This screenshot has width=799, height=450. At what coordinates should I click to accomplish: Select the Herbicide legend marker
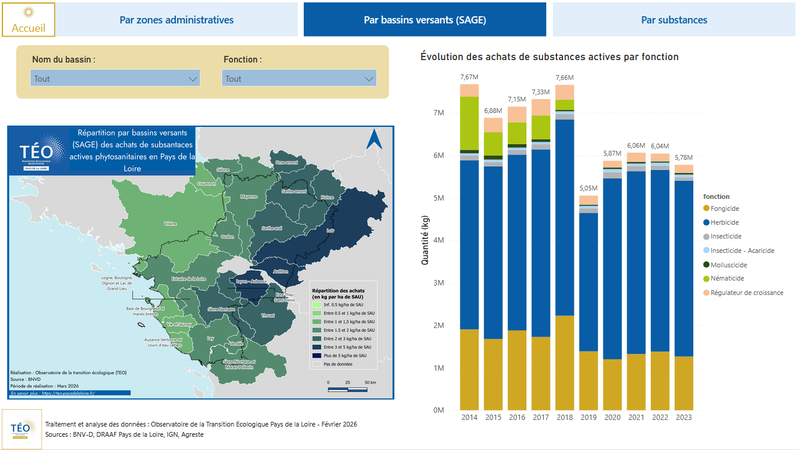(706, 222)
